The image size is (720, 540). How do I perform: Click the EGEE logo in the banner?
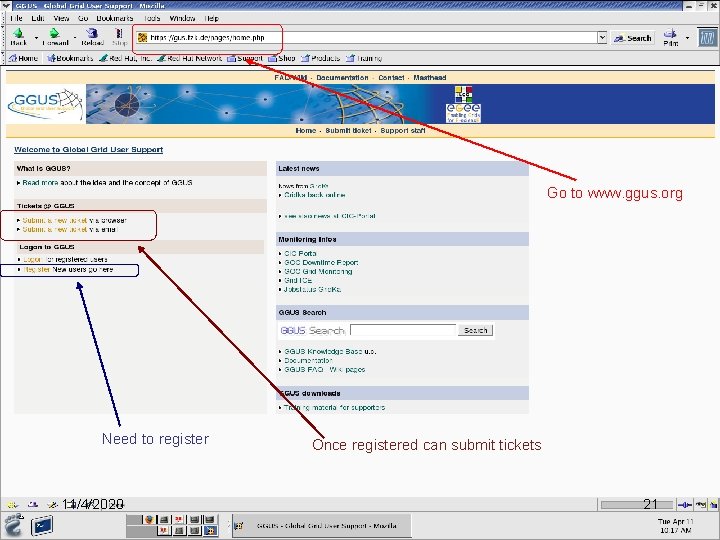[x=463, y=113]
